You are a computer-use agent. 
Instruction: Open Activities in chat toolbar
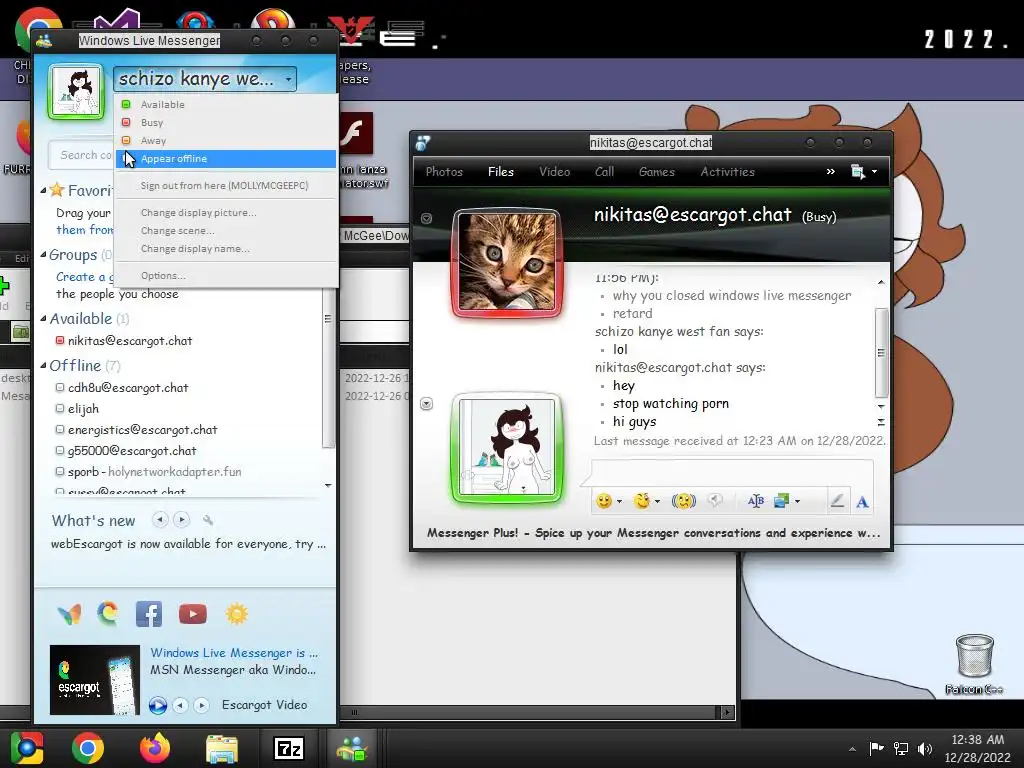728,172
